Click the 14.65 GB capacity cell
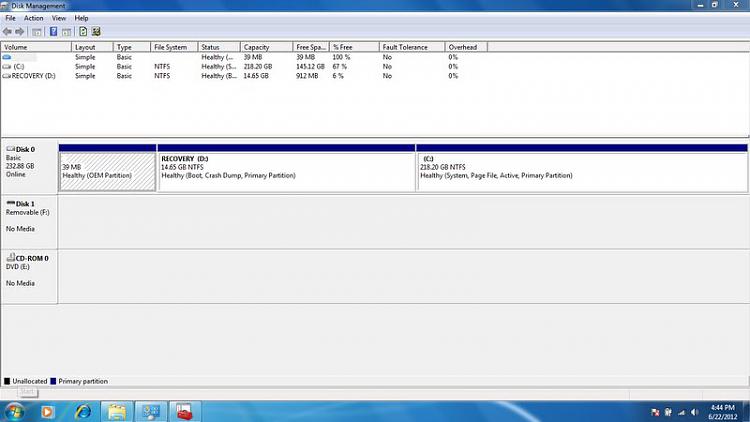This screenshot has width=750, height=422. 256,76
